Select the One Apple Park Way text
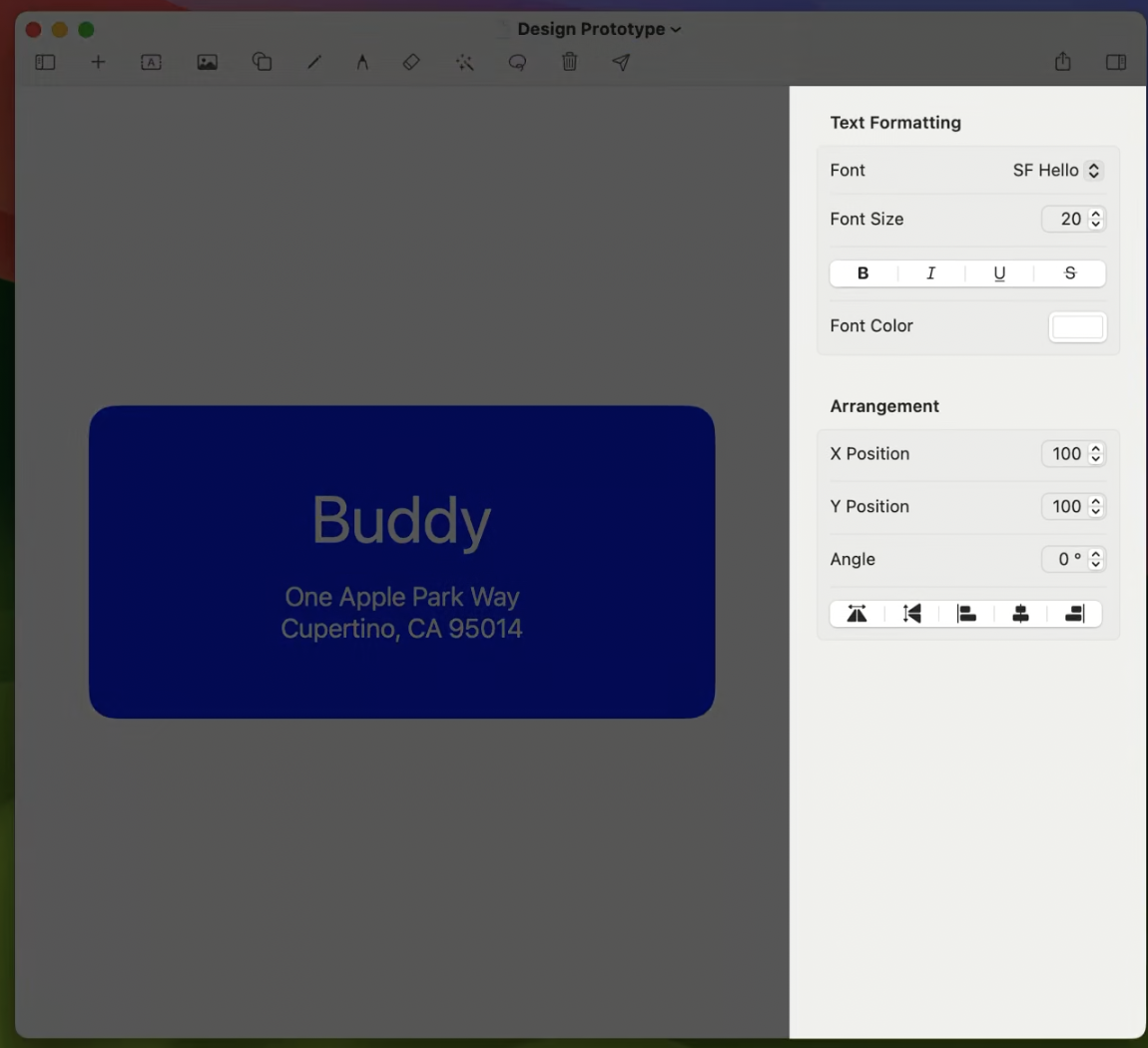 [402, 597]
